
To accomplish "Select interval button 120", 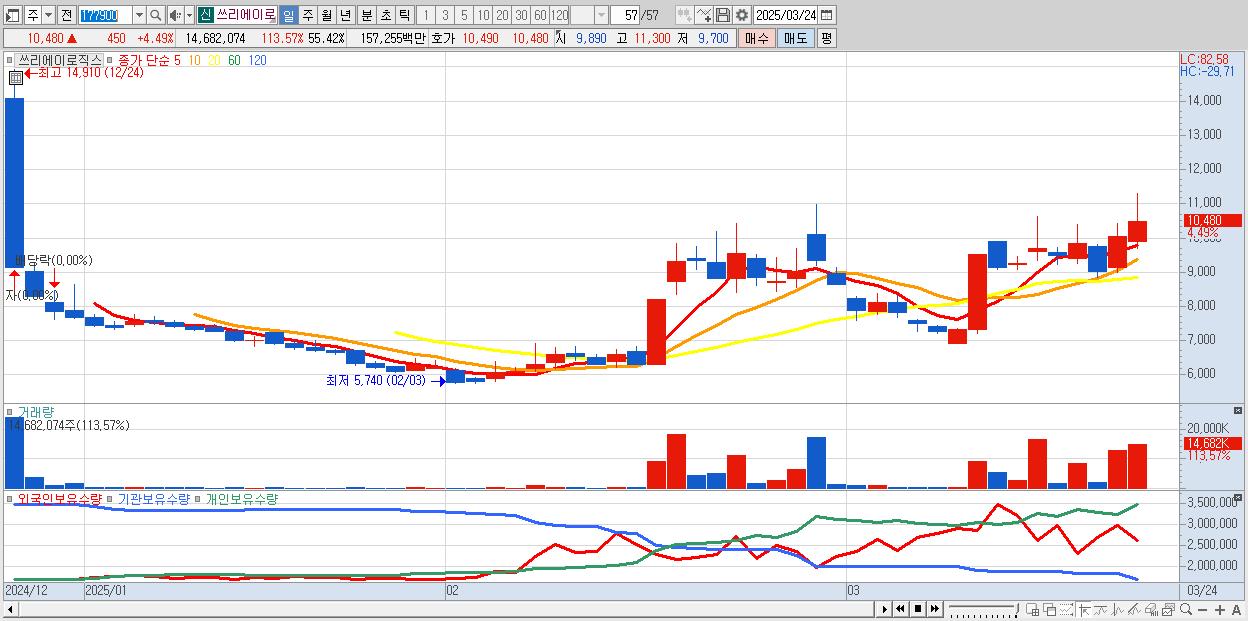I will click(560, 15).
